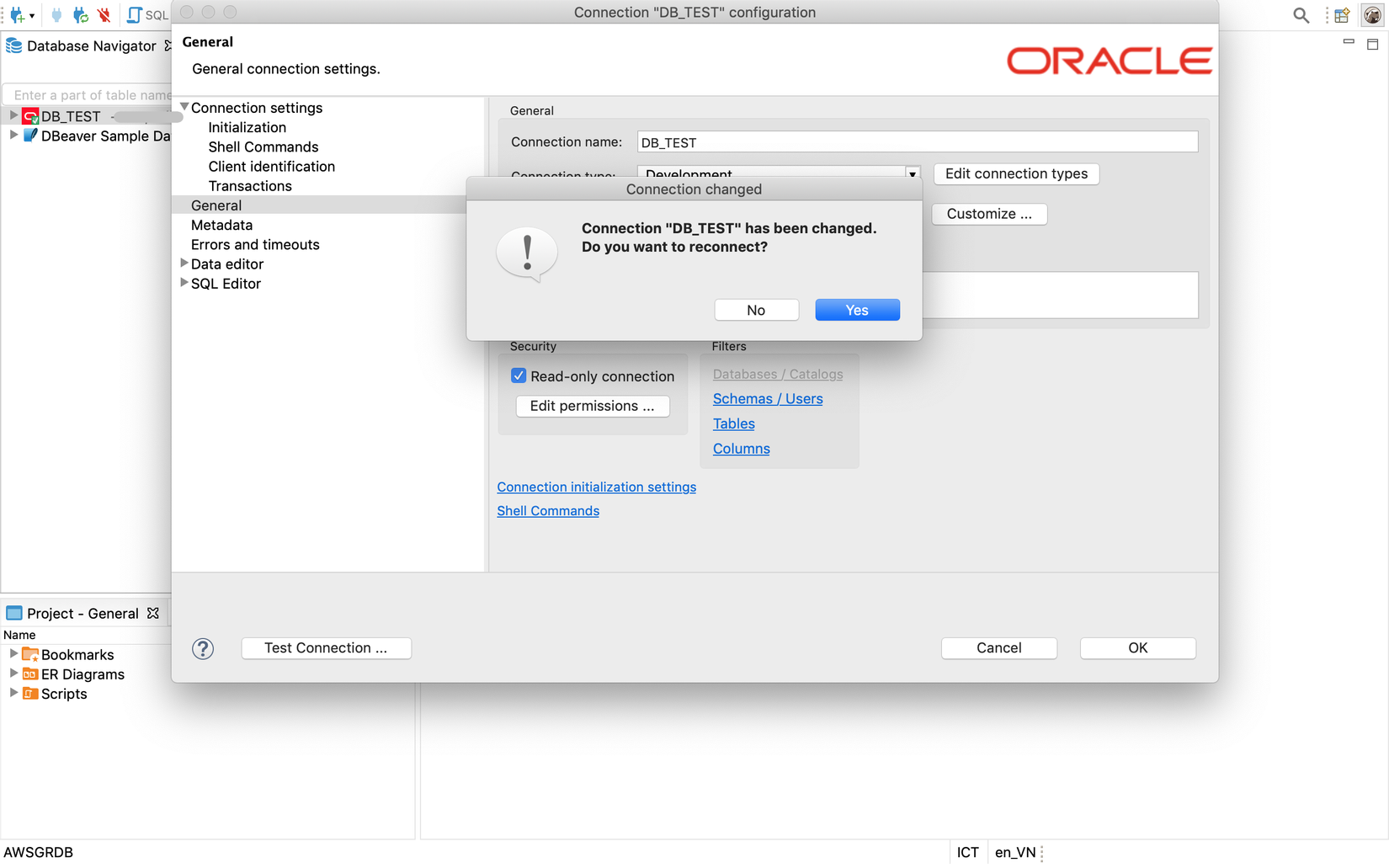The height and width of the screenshot is (868, 1389).
Task: Click the exclamation warning icon in dialog
Action: [x=527, y=254]
